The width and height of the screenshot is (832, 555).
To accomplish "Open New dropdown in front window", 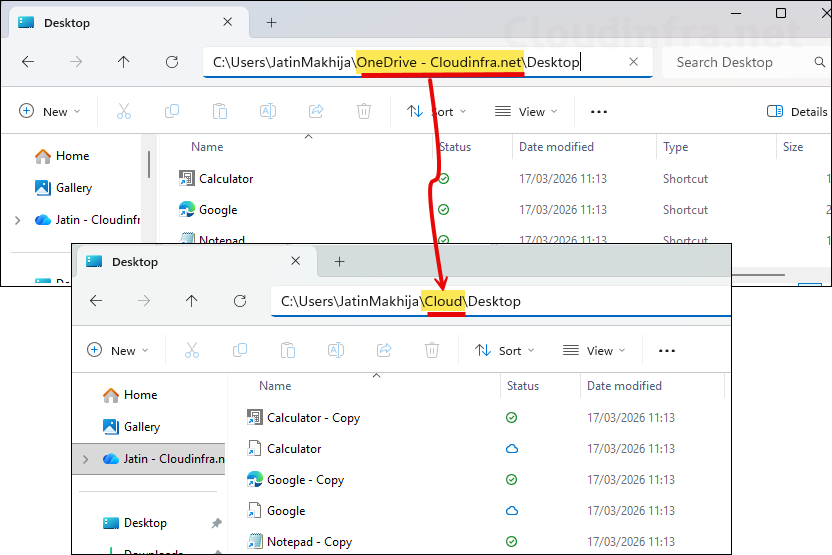I will 117,350.
